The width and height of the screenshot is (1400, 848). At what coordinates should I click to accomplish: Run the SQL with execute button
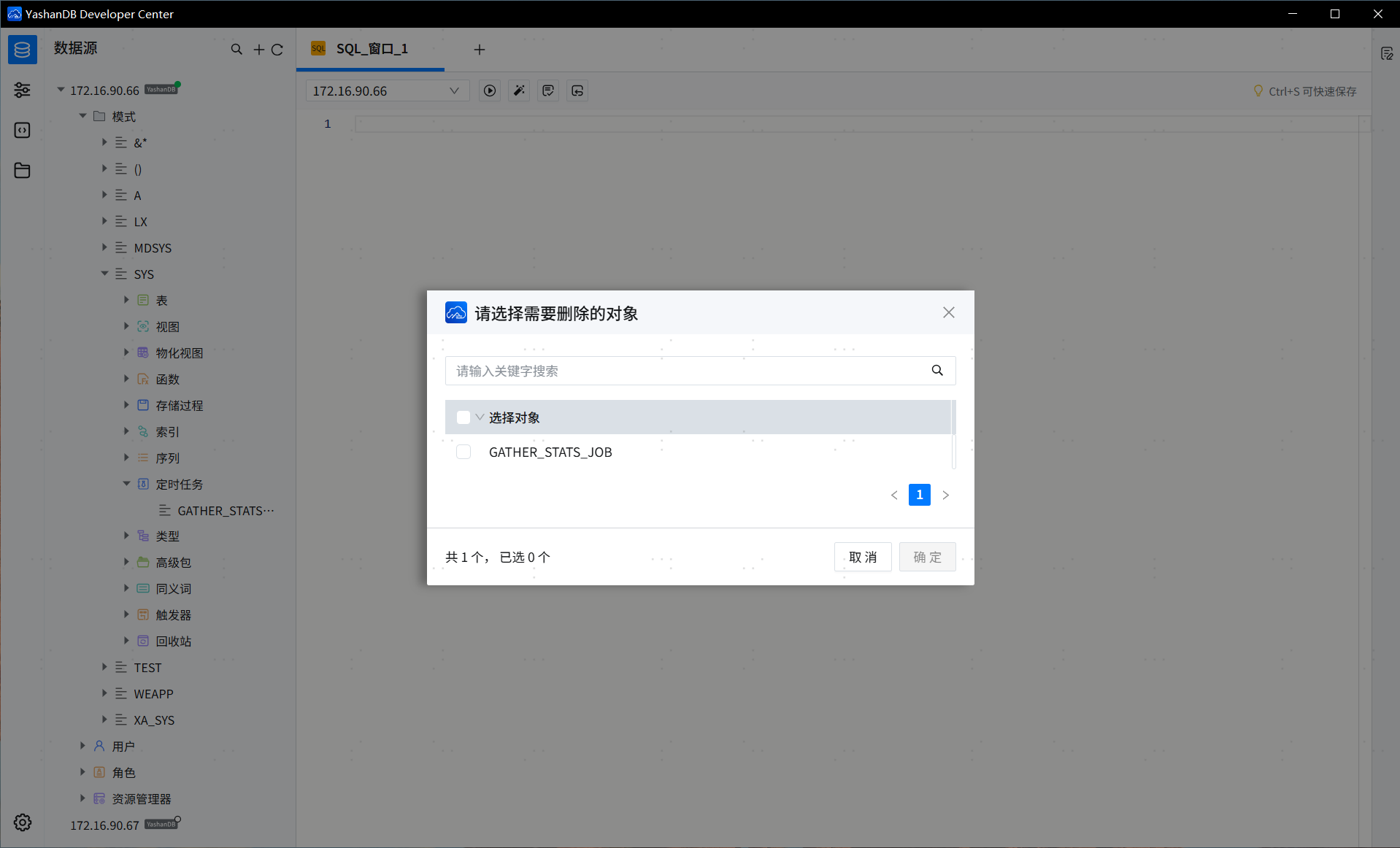pos(490,90)
